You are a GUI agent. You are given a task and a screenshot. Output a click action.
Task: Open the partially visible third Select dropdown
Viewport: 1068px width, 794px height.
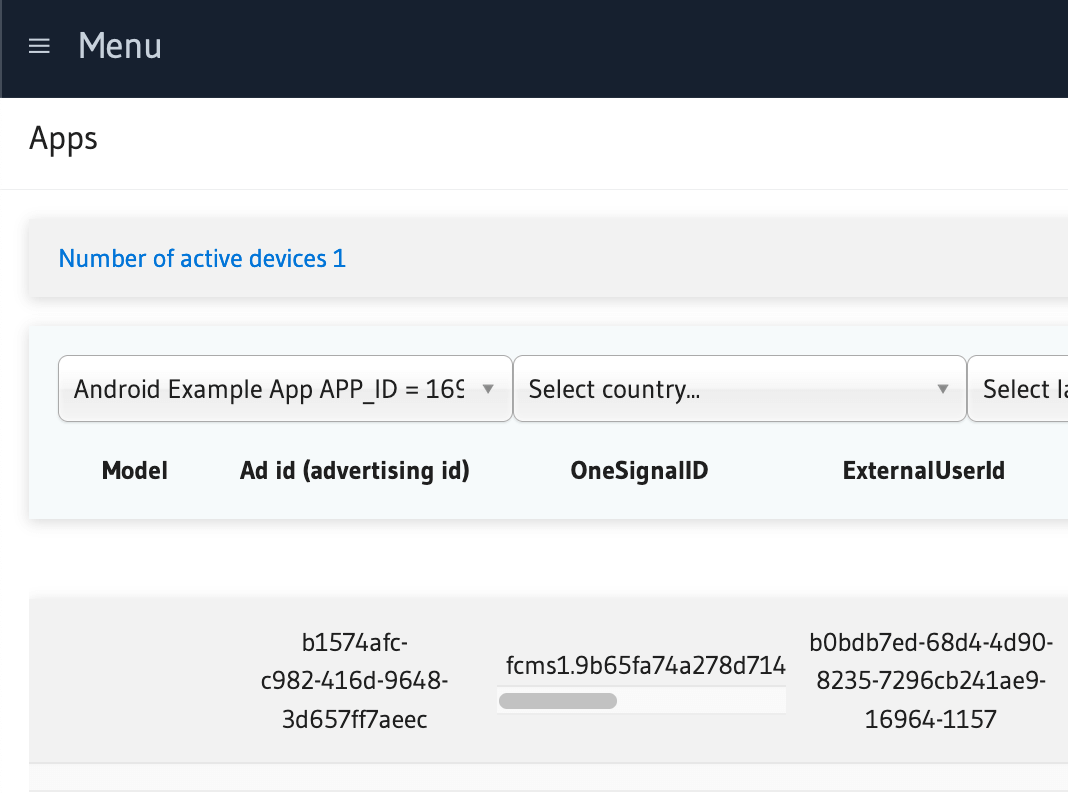1018,389
